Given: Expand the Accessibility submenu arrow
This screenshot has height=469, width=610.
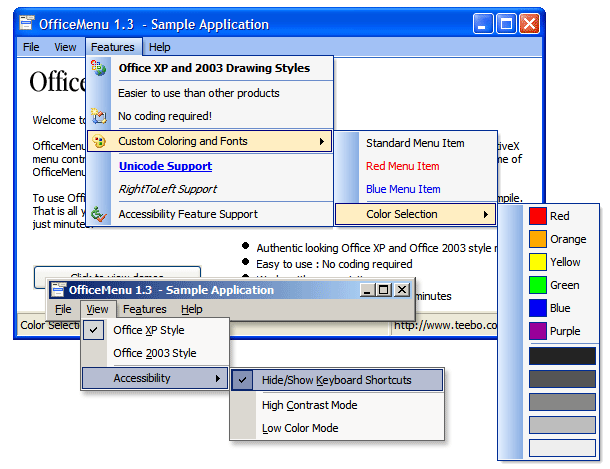Looking at the screenshot, I should click(218, 378).
